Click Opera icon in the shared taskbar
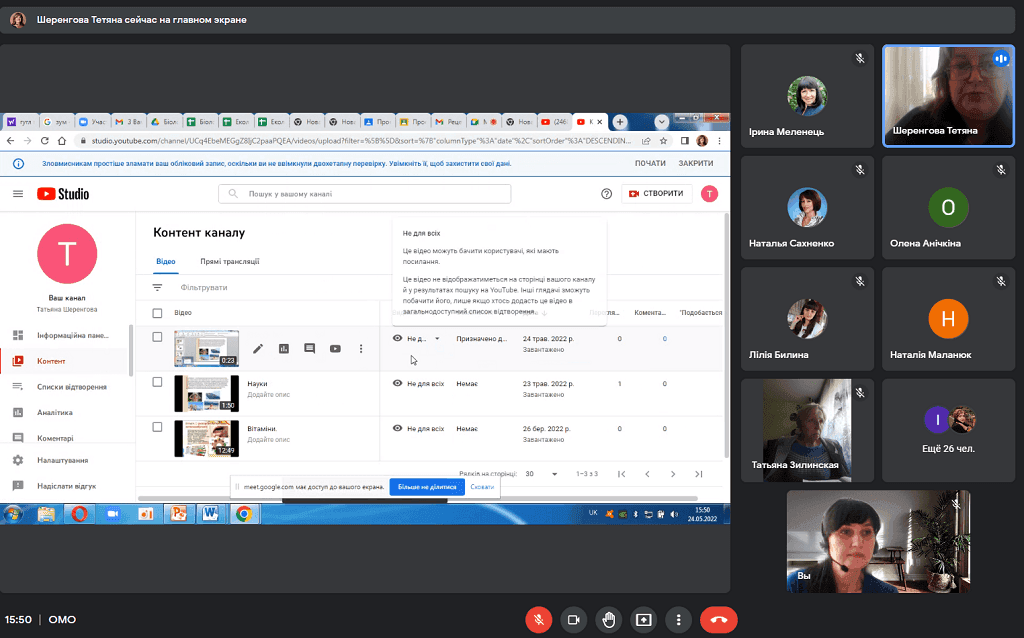Image resolution: width=1024 pixels, height=638 pixels. coord(79,514)
